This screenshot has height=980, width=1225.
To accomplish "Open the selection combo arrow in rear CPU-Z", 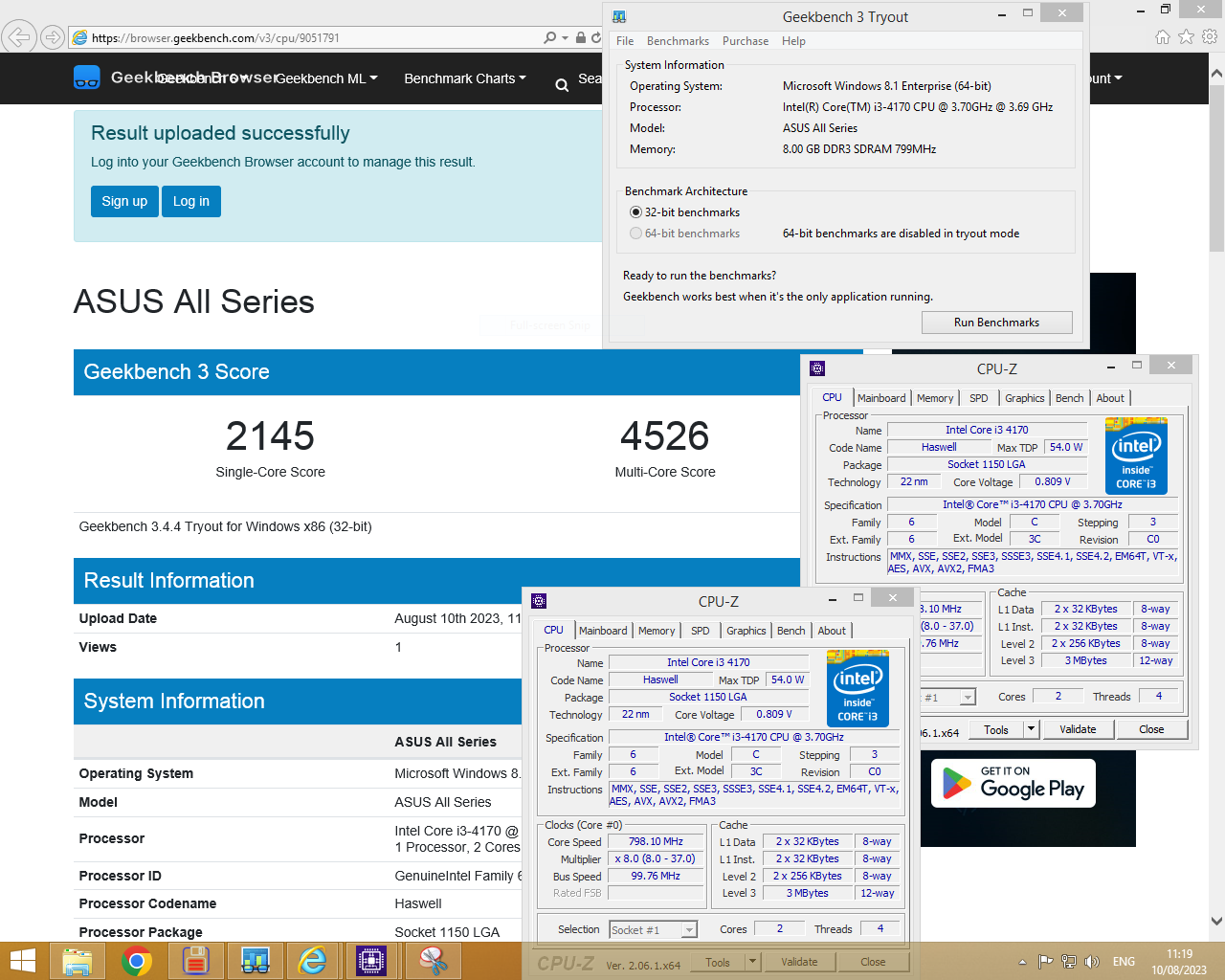I will click(x=968, y=698).
